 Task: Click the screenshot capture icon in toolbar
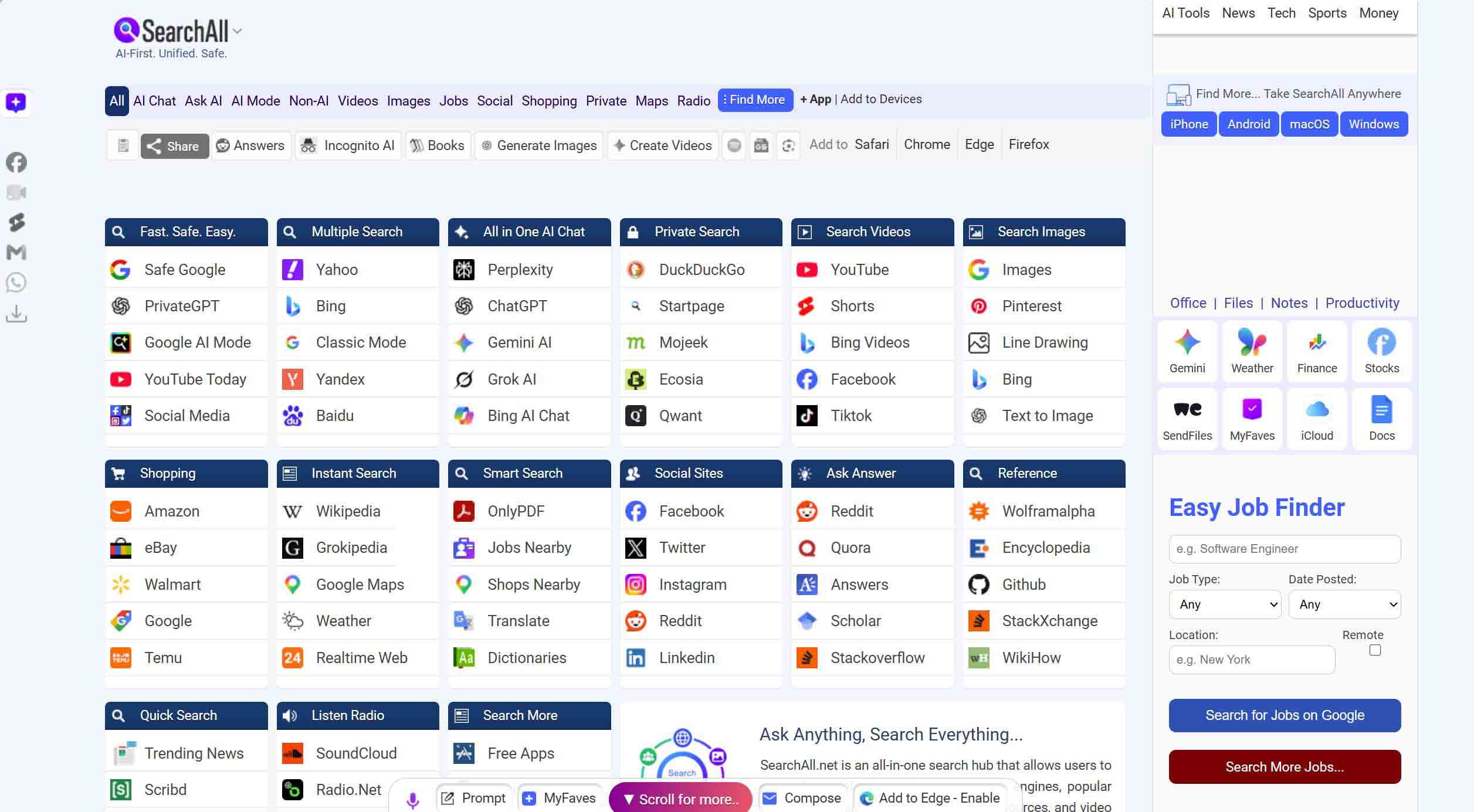[x=788, y=145]
